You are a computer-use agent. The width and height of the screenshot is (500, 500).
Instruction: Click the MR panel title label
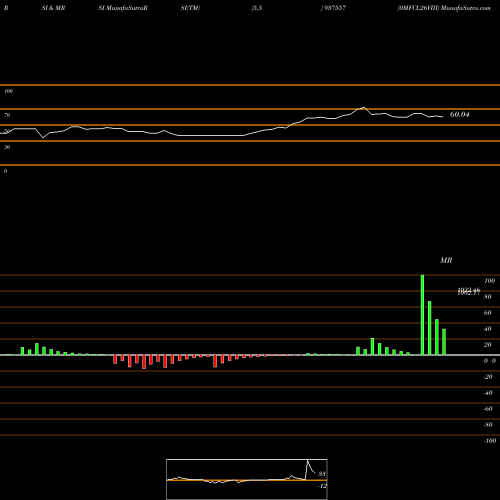pyautogui.click(x=446, y=260)
